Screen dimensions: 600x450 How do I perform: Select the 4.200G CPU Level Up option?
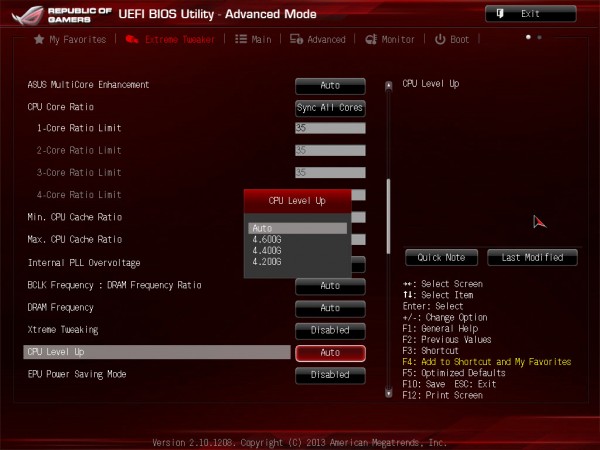tap(267, 262)
